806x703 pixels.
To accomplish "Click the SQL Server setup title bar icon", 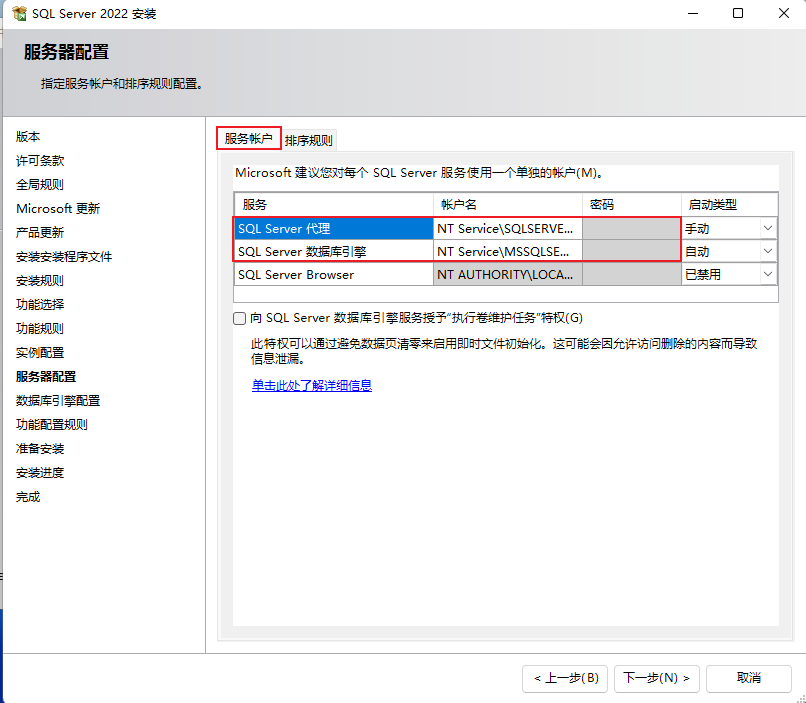I will pos(20,13).
